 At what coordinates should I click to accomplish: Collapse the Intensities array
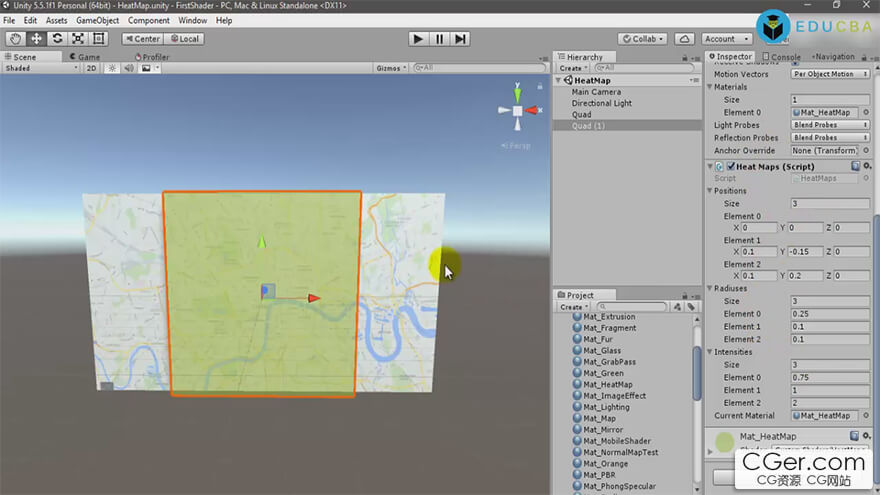tap(709, 352)
